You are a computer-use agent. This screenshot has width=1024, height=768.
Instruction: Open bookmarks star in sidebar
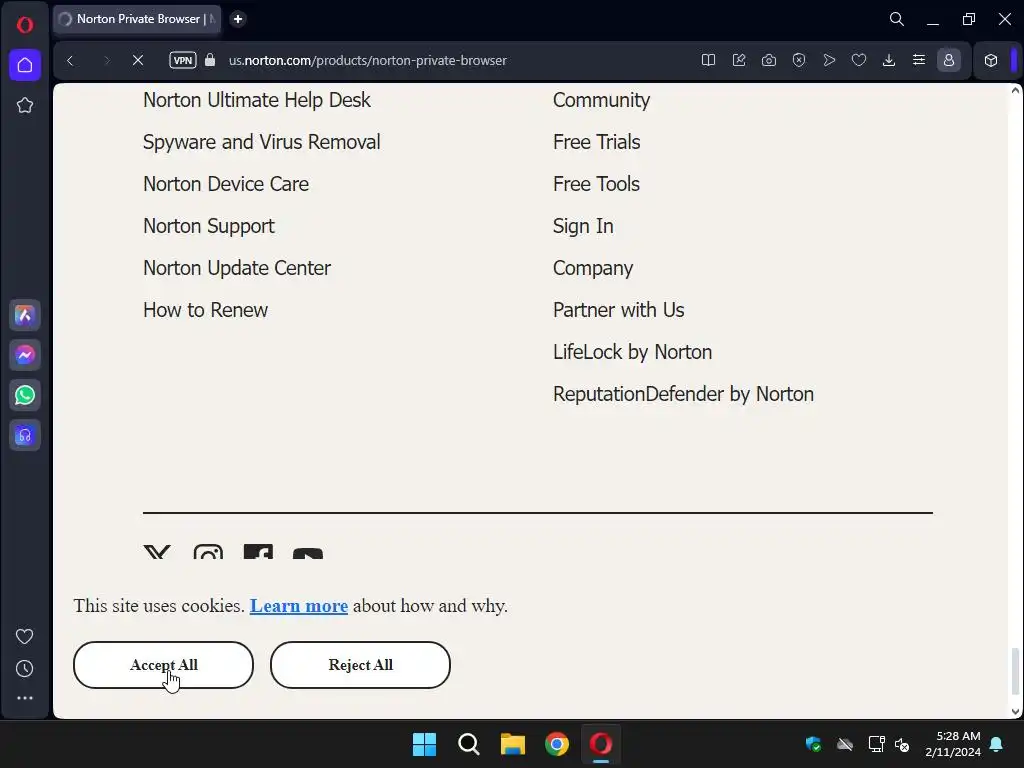point(25,105)
